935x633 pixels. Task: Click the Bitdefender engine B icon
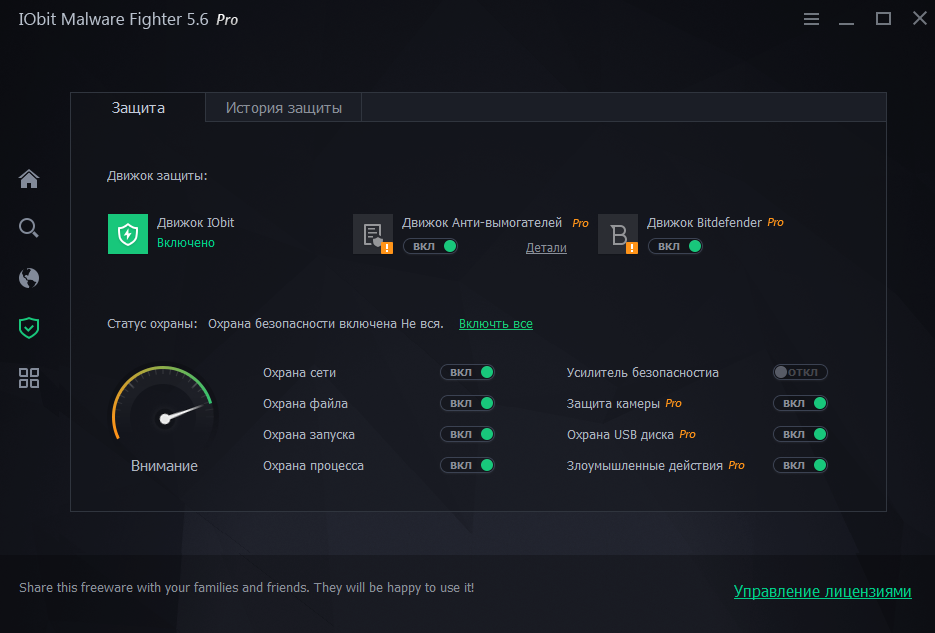618,234
